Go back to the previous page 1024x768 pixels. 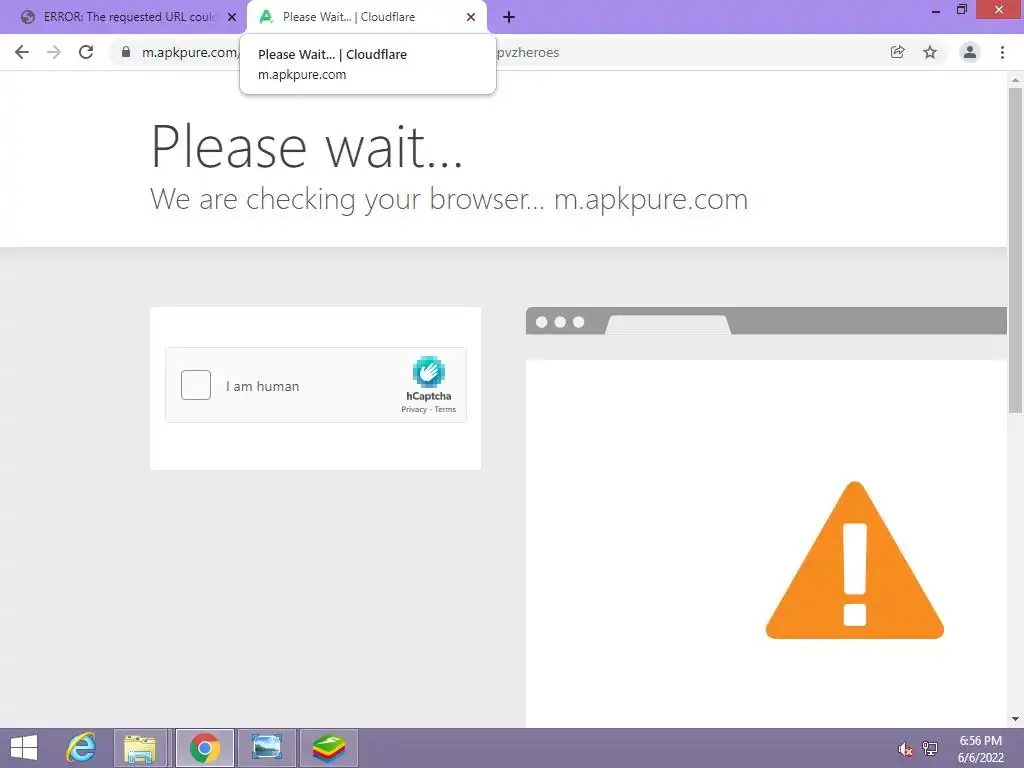(x=22, y=52)
